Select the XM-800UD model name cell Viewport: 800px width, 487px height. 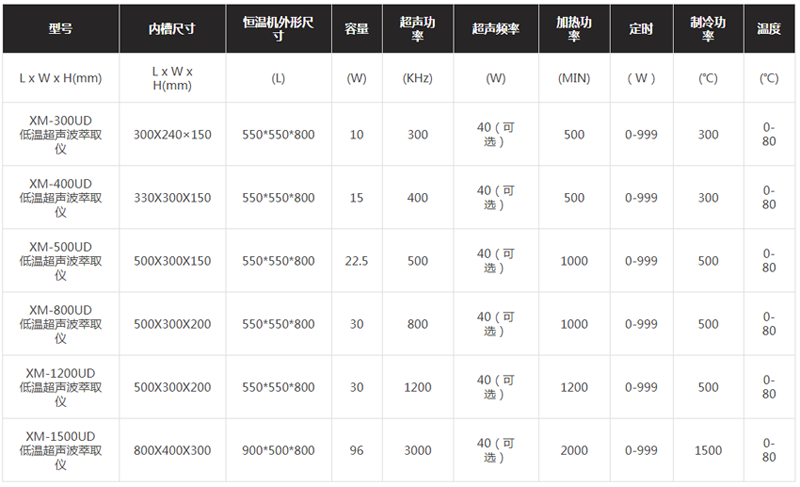pyautogui.click(x=60, y=324)
